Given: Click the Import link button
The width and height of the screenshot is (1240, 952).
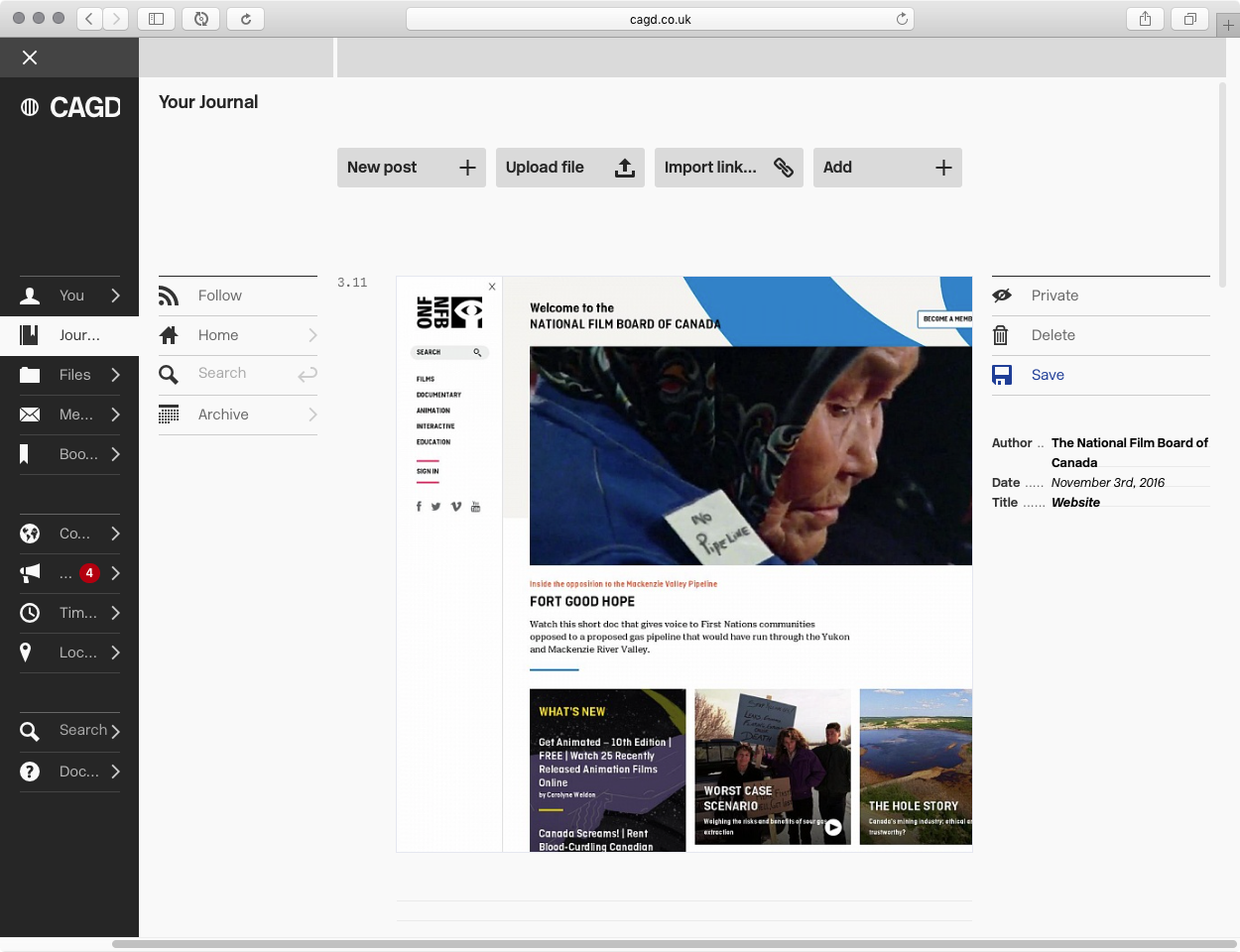Looking at the screenshot, I should 729,168.
